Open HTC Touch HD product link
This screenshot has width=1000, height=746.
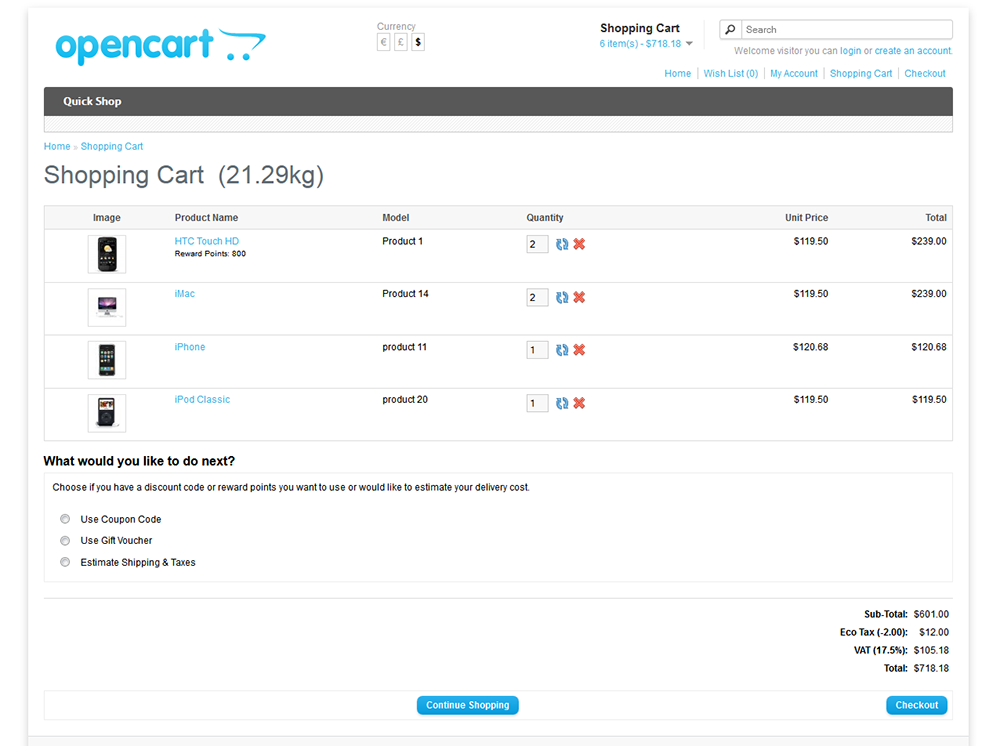pos(207,241)
